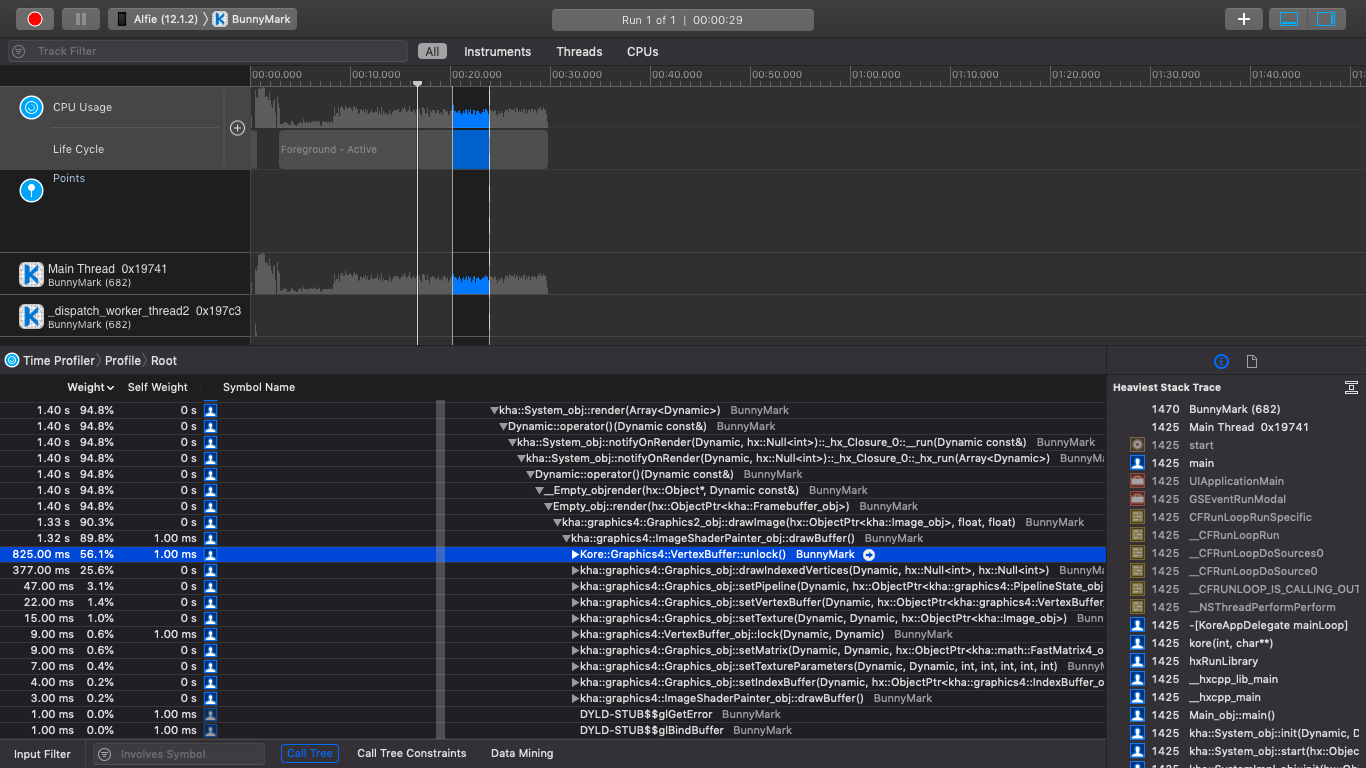Click the user icon on the 825.00 ms row
This screenshot has height=768, width=1366.
point(210,555)
